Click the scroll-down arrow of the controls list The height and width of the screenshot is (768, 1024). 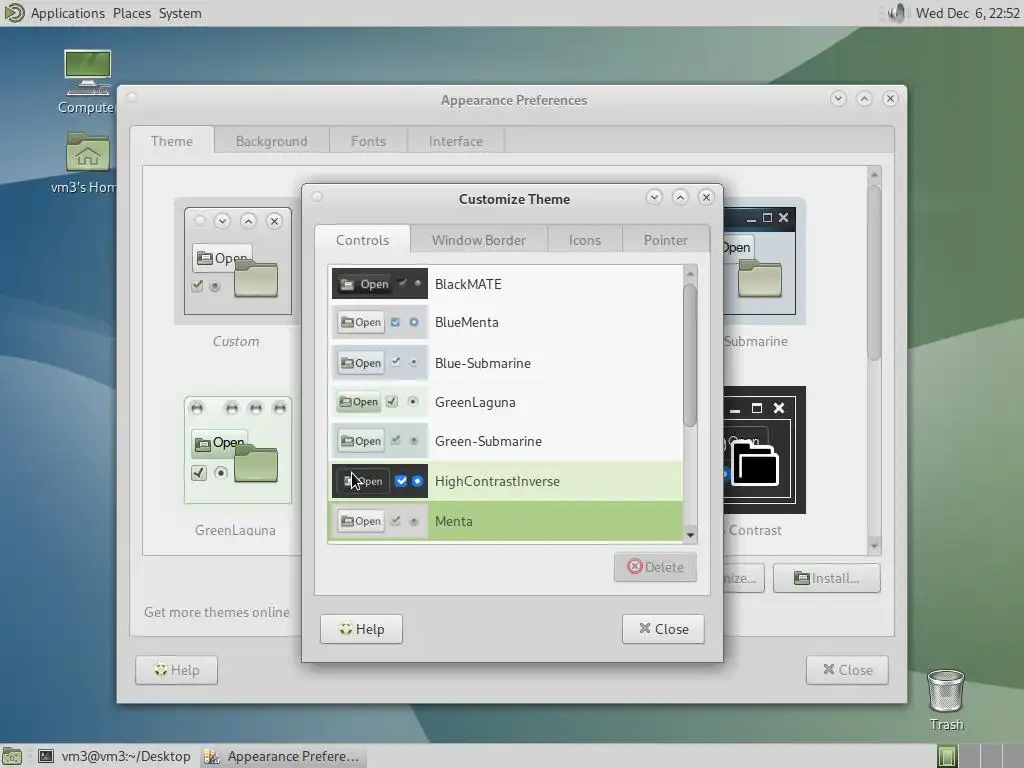point(690,536)
